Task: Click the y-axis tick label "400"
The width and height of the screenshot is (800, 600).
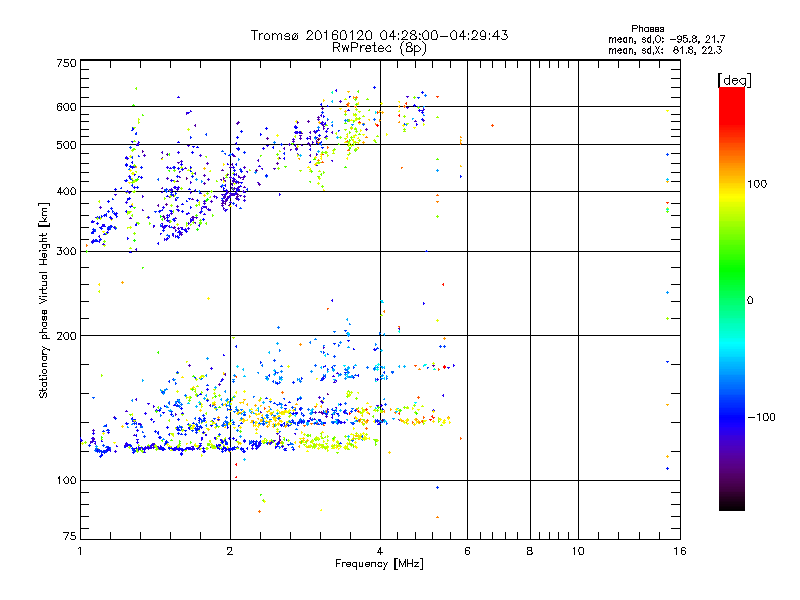Action: click(66, 191)
